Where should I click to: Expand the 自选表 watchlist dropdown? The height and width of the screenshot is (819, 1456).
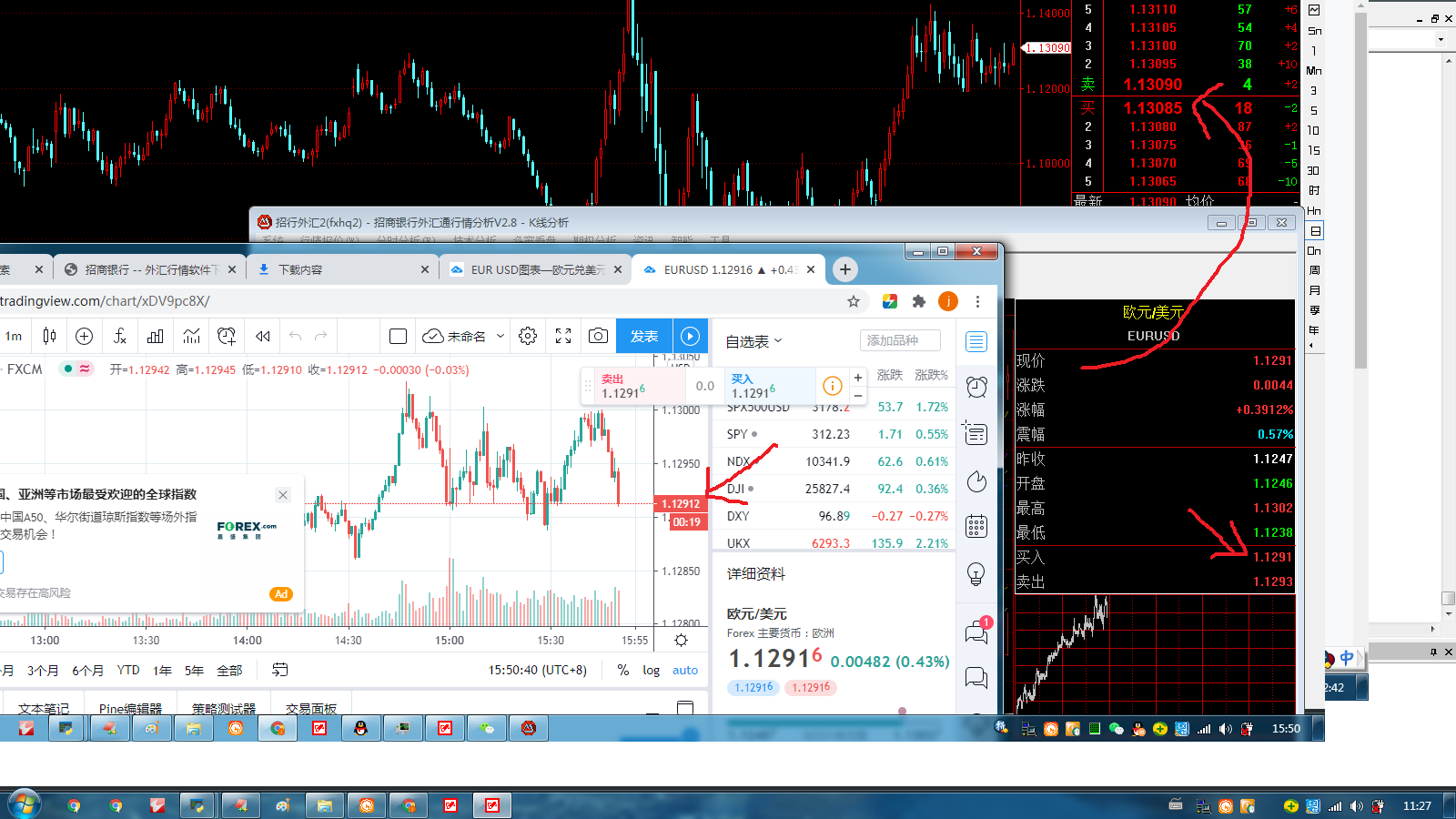tap(753, 342)
